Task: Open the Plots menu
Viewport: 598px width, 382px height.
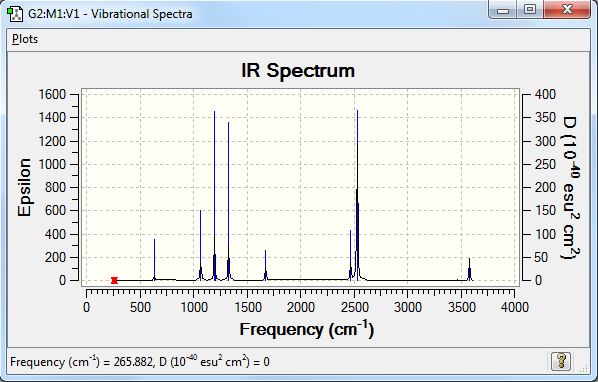Action: pos(25,39)
